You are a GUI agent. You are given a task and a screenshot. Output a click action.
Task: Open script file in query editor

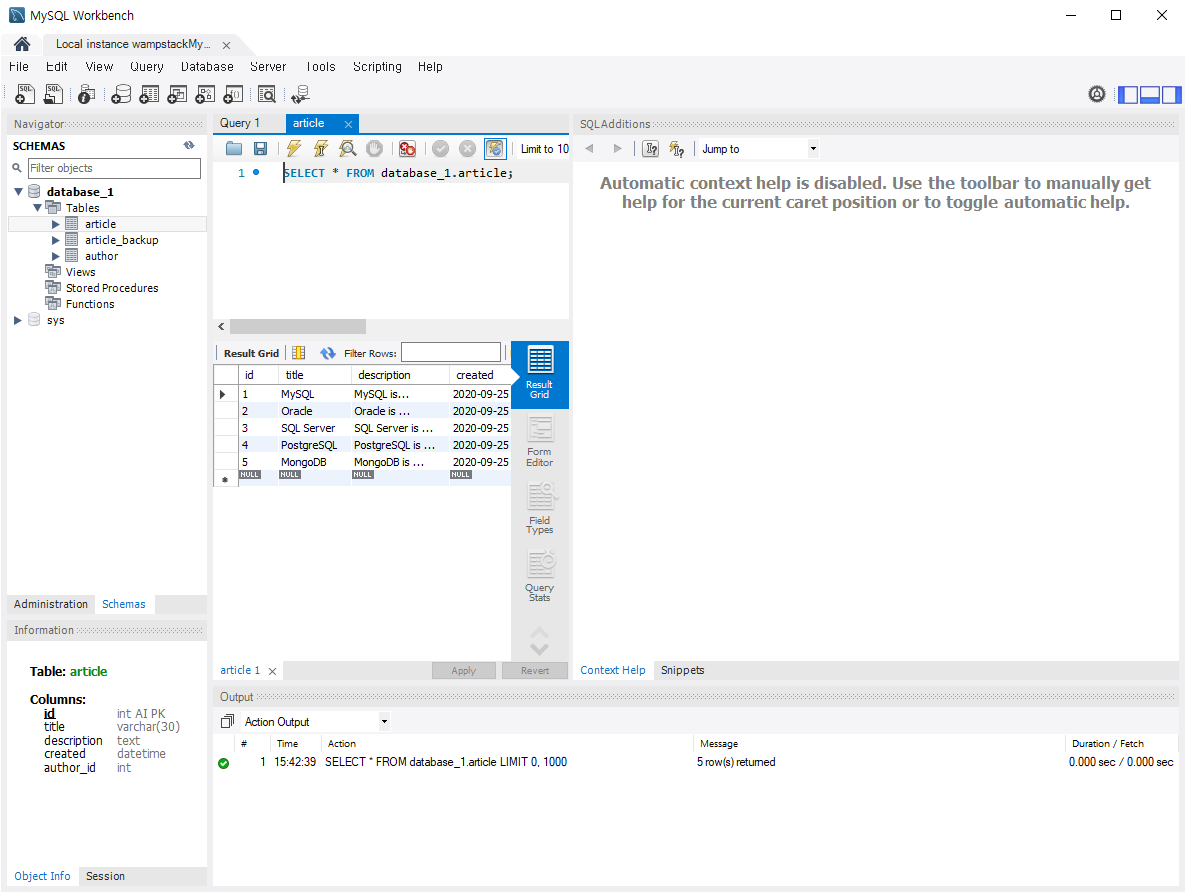coord(234,149)
